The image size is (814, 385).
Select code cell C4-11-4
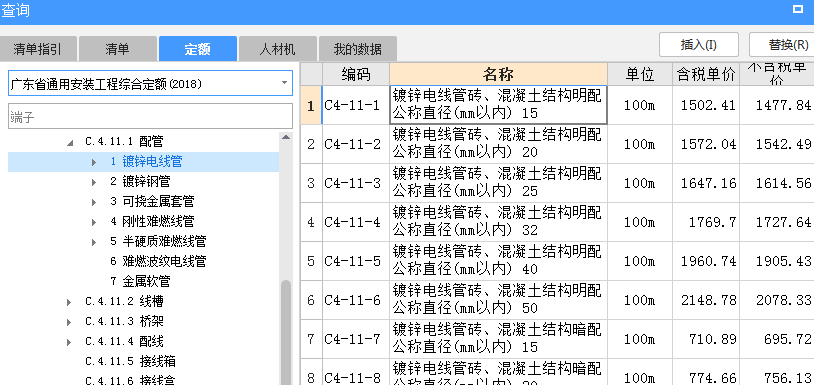click(x=356, y=222)
